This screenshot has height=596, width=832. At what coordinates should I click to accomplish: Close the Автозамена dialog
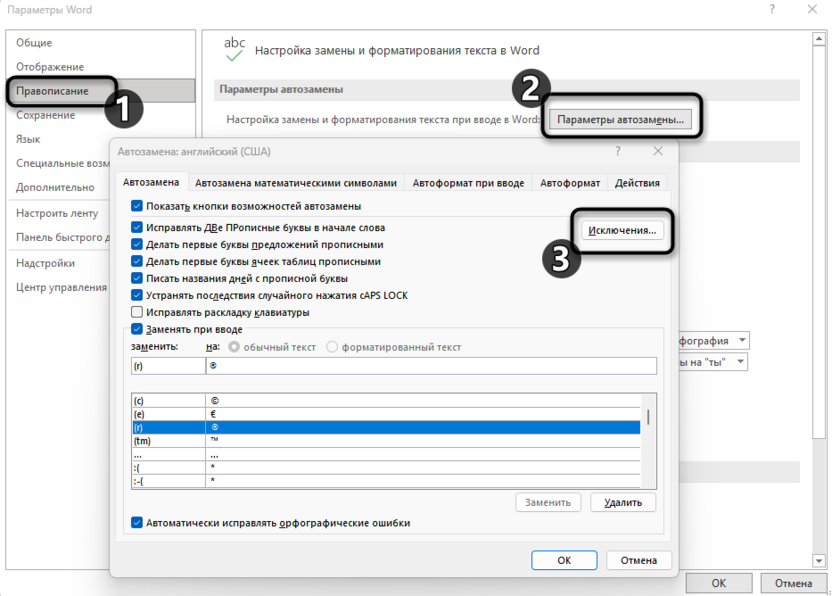tap(658, 151)
